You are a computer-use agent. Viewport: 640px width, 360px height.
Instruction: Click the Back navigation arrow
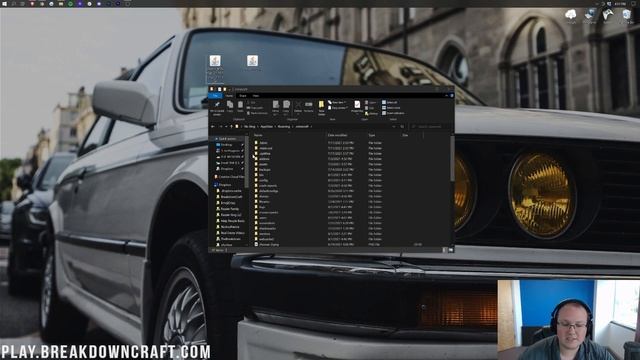(x=213, y=127)
